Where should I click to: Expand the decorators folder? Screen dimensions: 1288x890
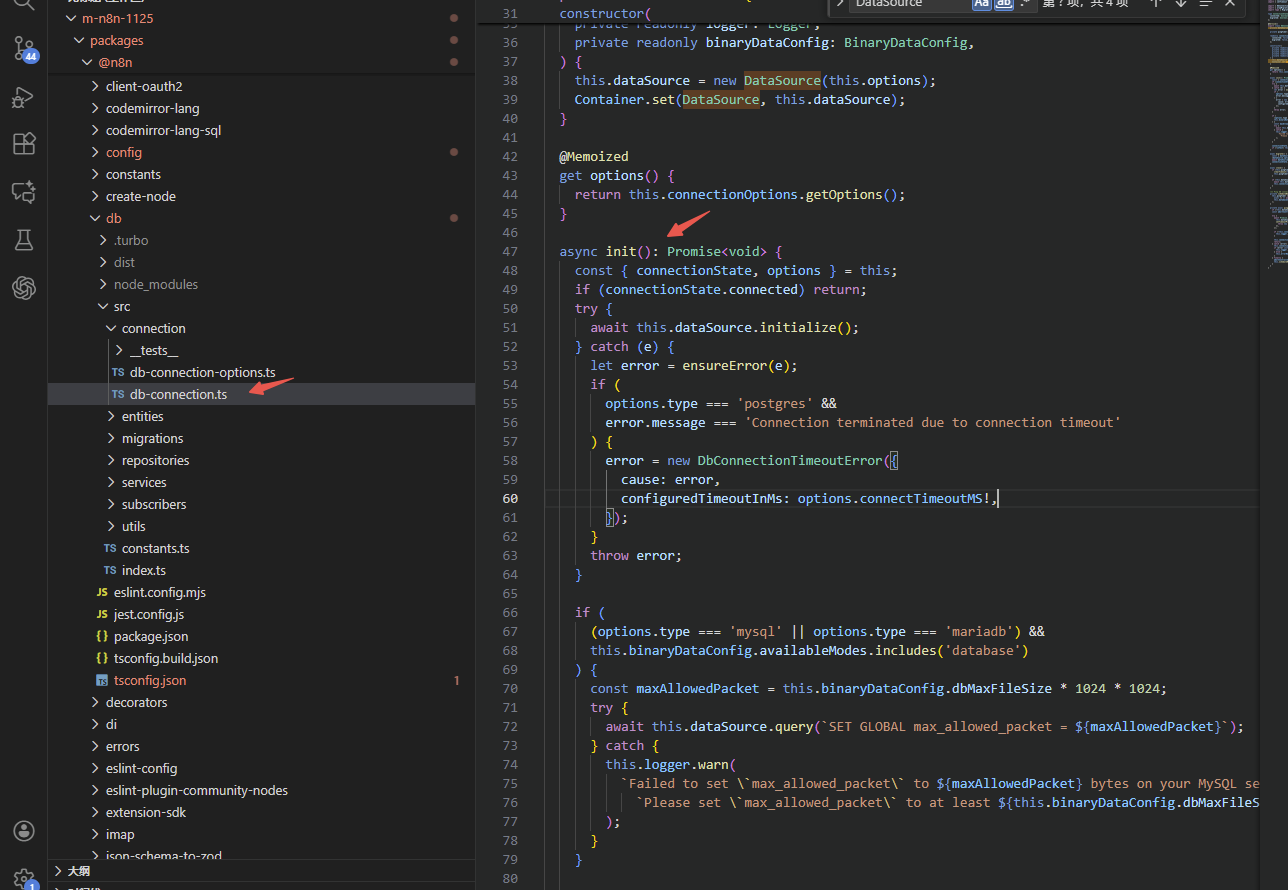[94, 702]
